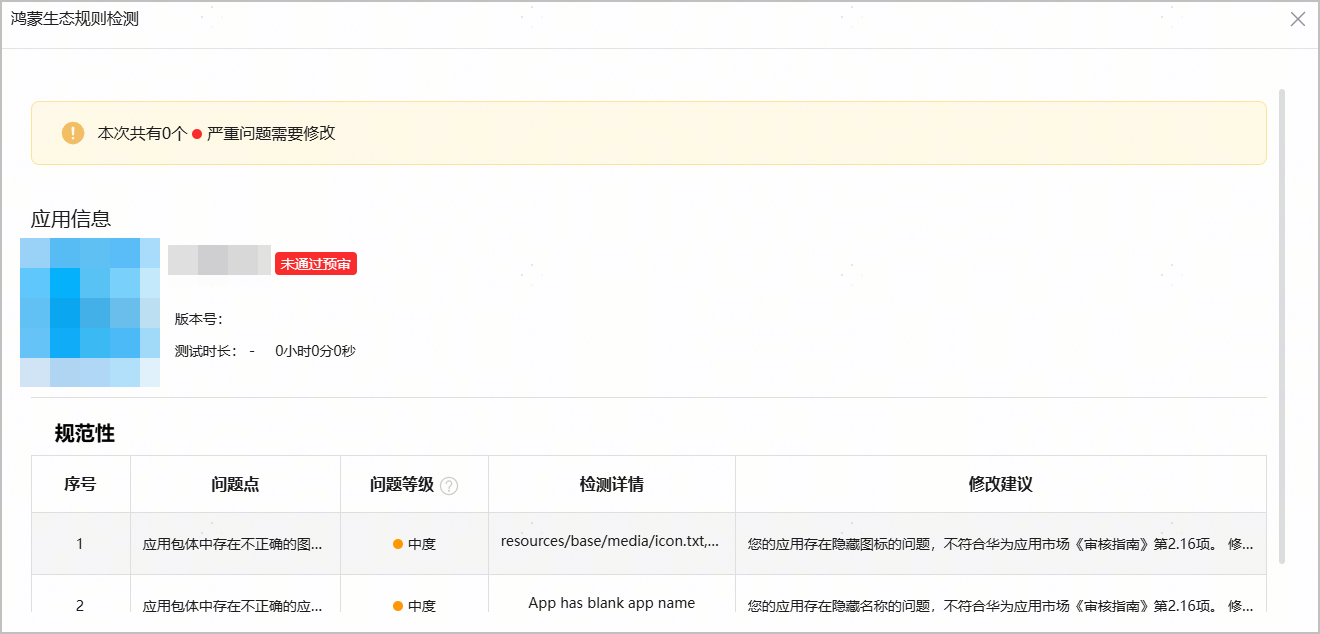Click 'App has blank app name' detail
This screenshot has height=634, width=1320.
(611, 603)
